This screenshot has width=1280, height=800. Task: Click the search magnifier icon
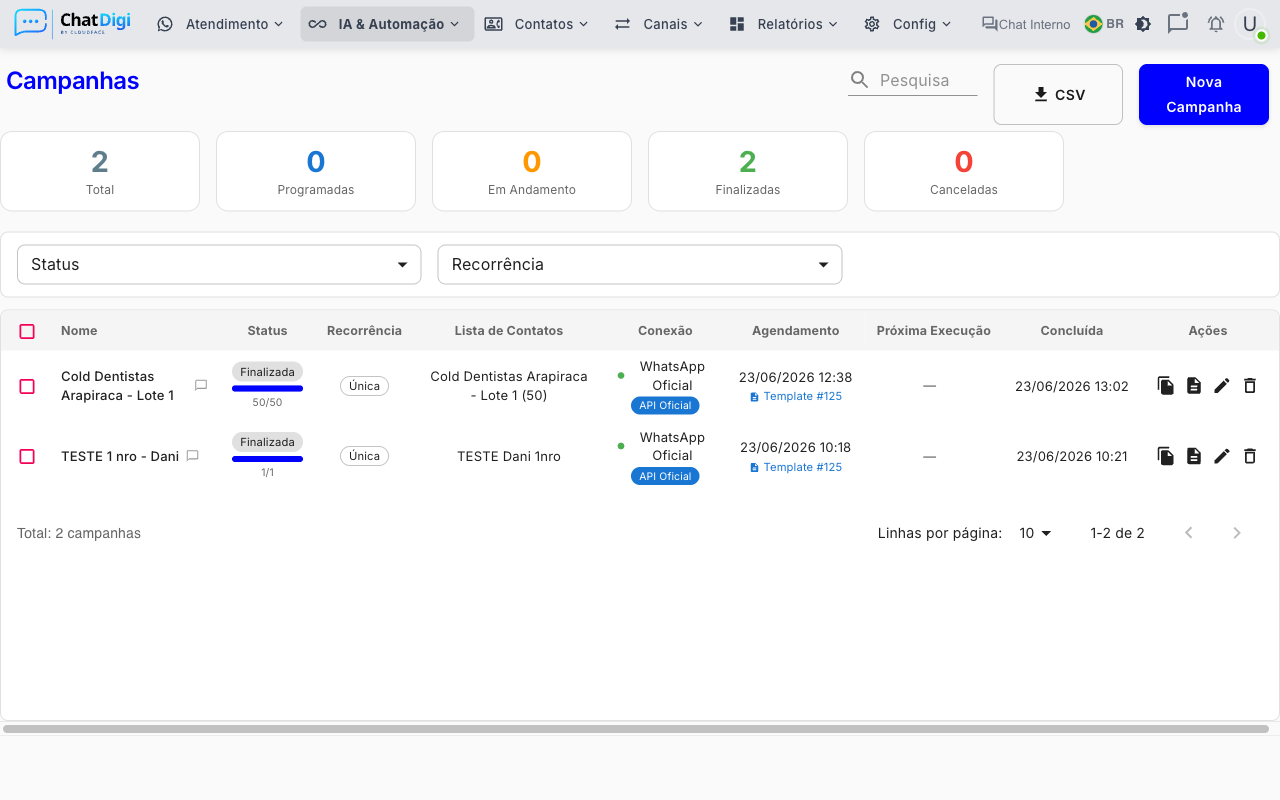859,80
